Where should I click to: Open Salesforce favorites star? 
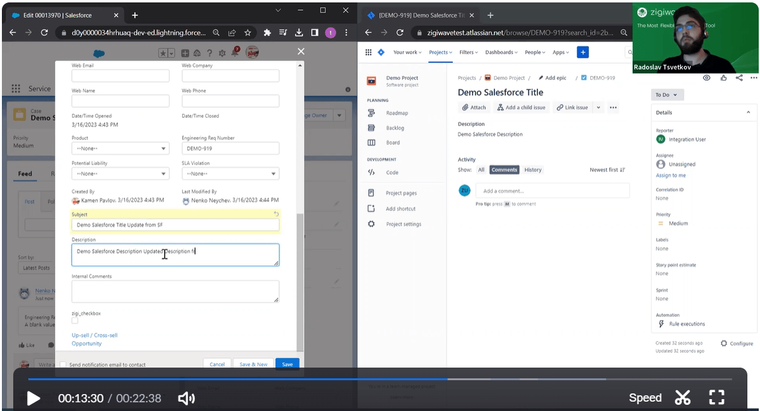[x=163, y=53]
